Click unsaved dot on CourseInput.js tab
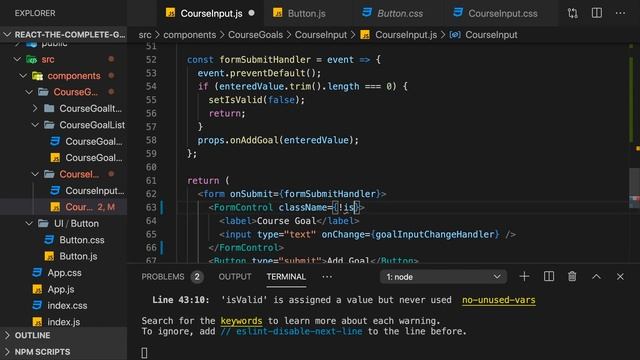640x360 pixels. (251, 13)
